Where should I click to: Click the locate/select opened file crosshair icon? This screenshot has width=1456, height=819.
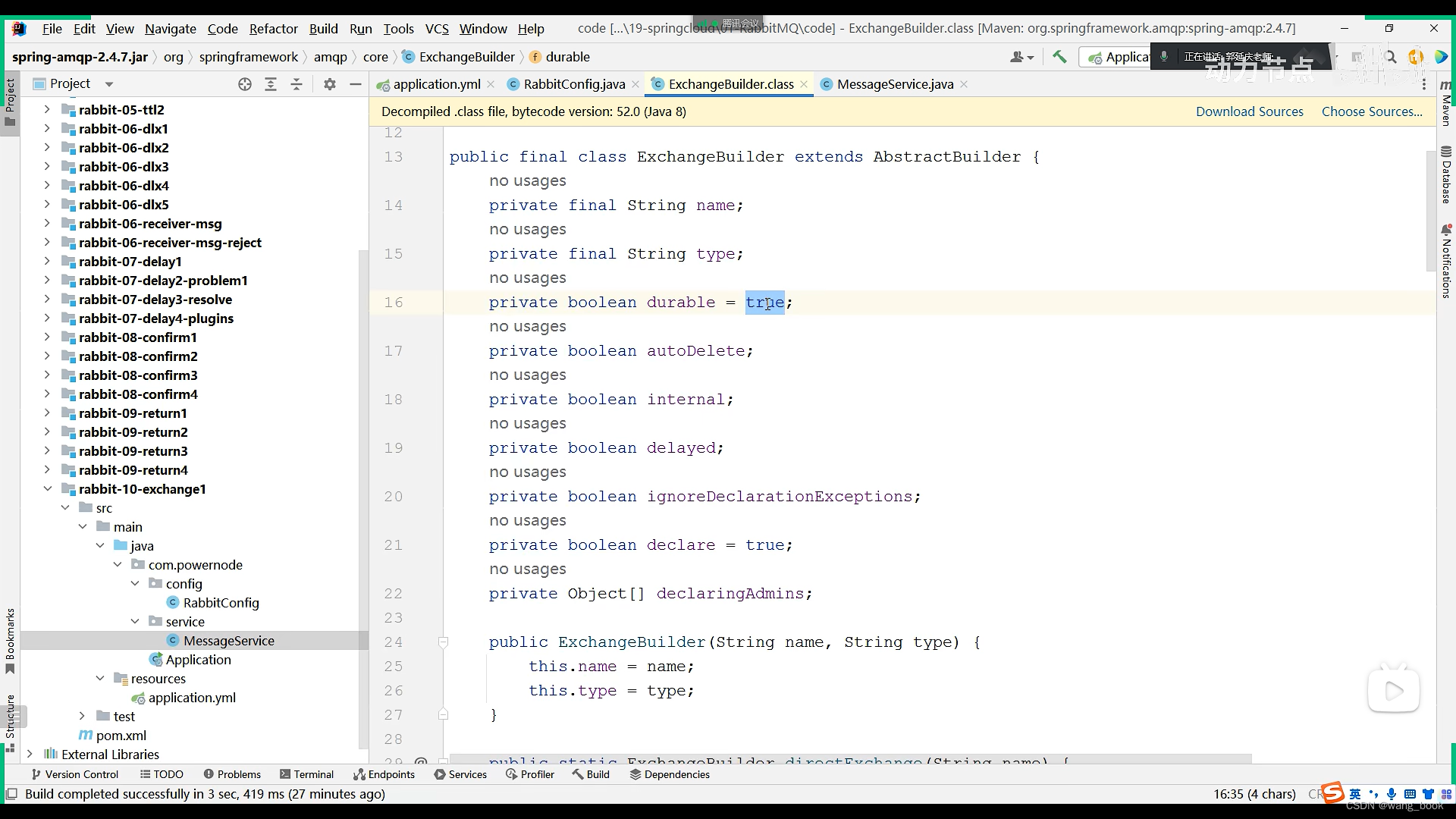click(x=245, y=84)
